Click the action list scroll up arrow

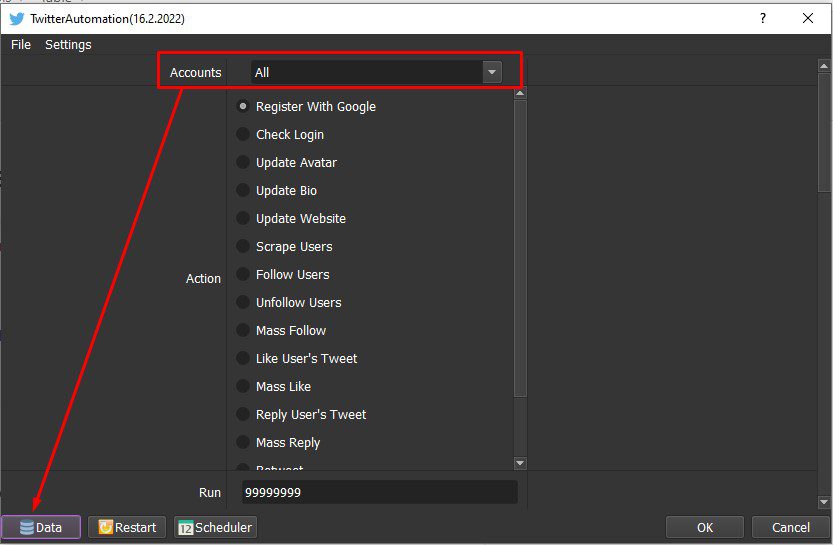point(520,93)
